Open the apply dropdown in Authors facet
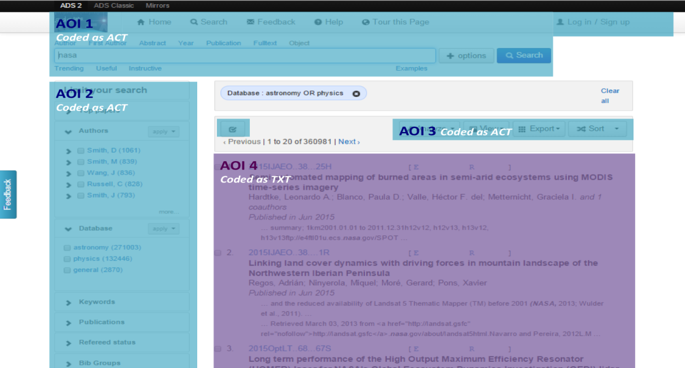Viewport: 685px width, 368px height. [x=163, y=132]
